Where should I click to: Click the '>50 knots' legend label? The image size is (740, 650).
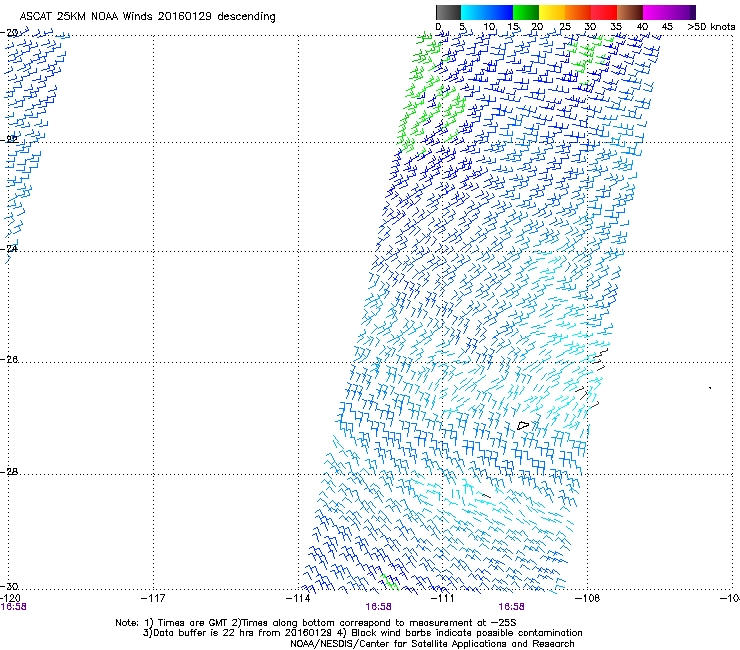click(711, 26)
